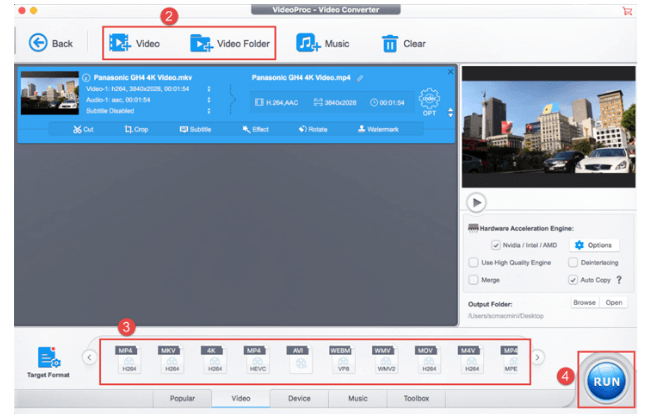Expand the Subtitle Disabled selector
650x414 pixels.
tap(209, 111)
